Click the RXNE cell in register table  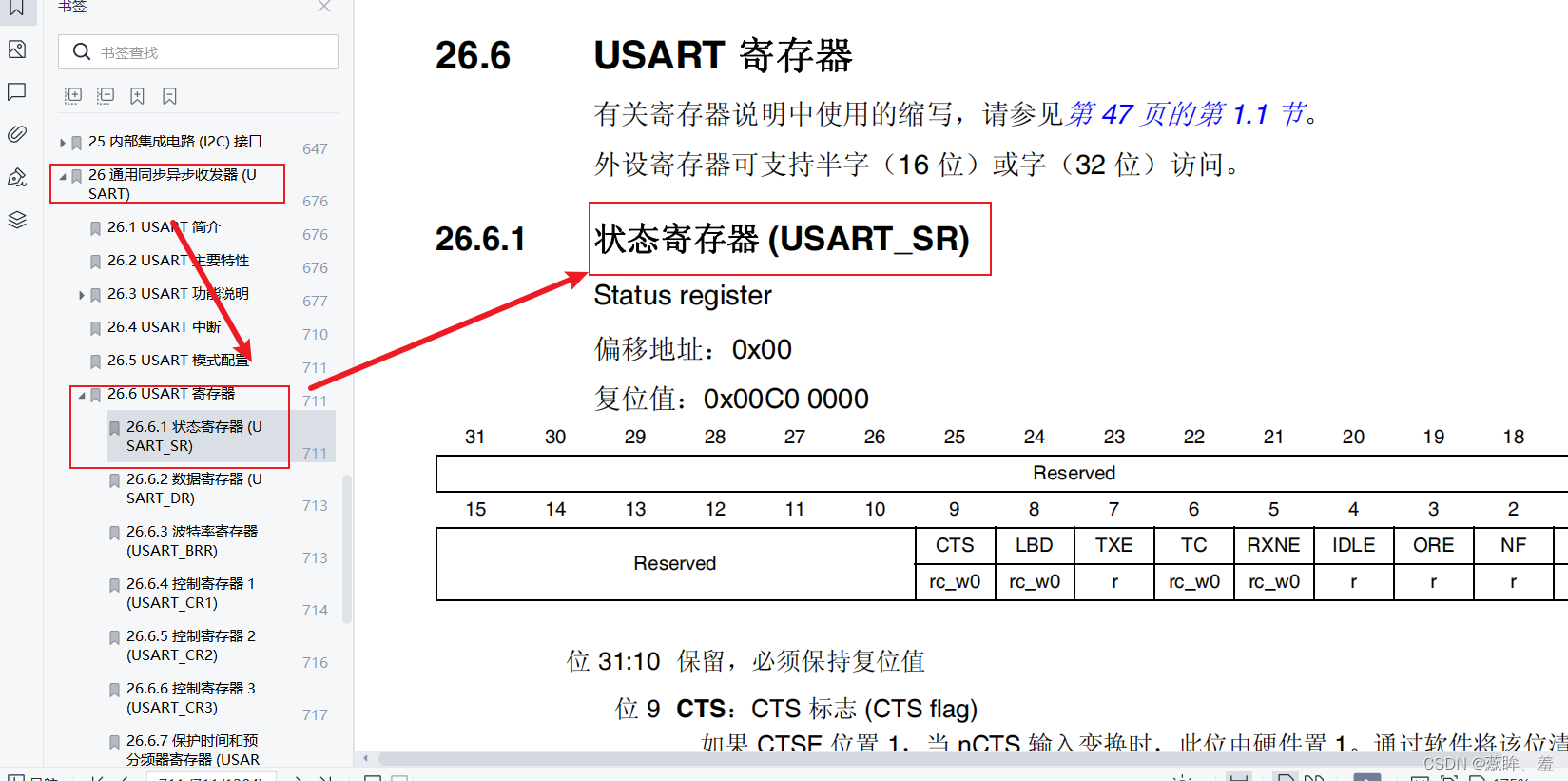(x=1274, y=545)
